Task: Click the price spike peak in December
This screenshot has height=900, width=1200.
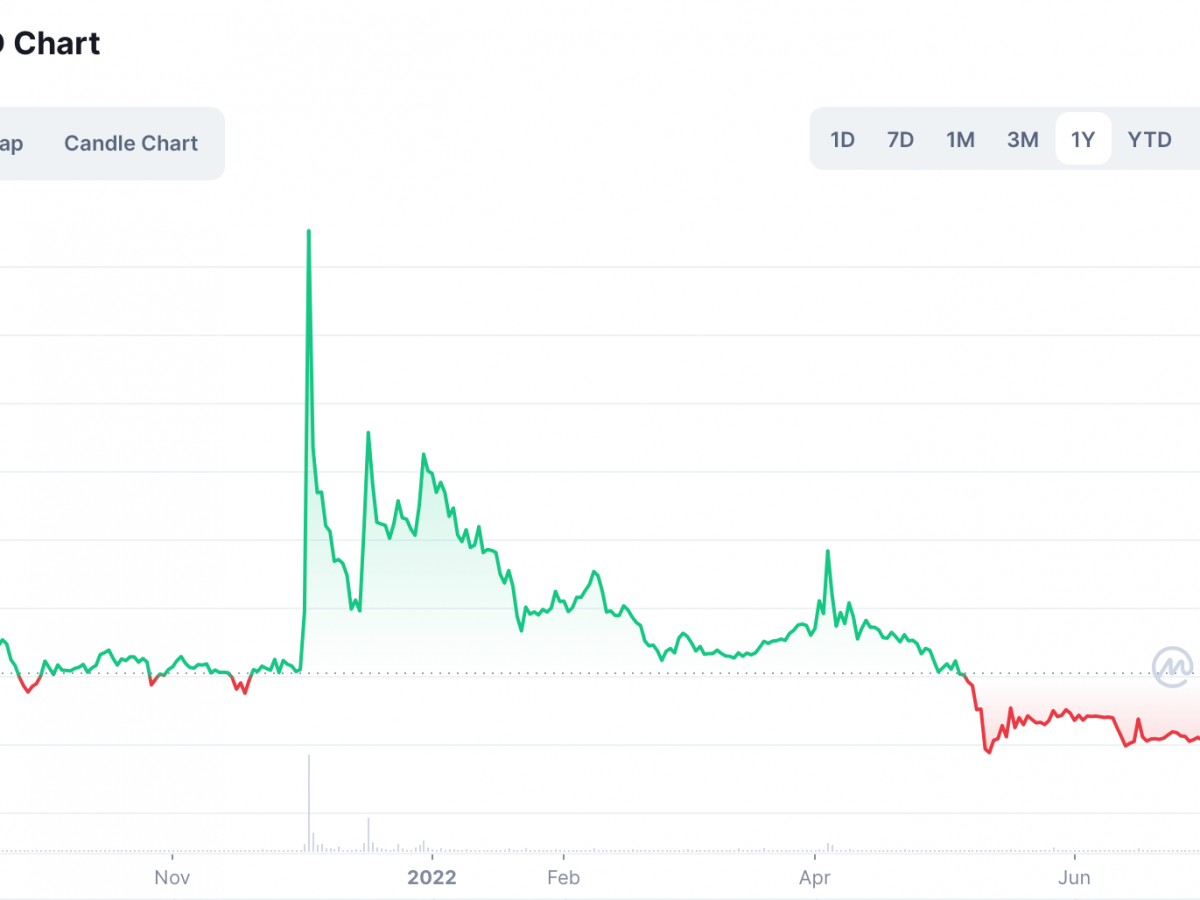Action: (308, 232)
